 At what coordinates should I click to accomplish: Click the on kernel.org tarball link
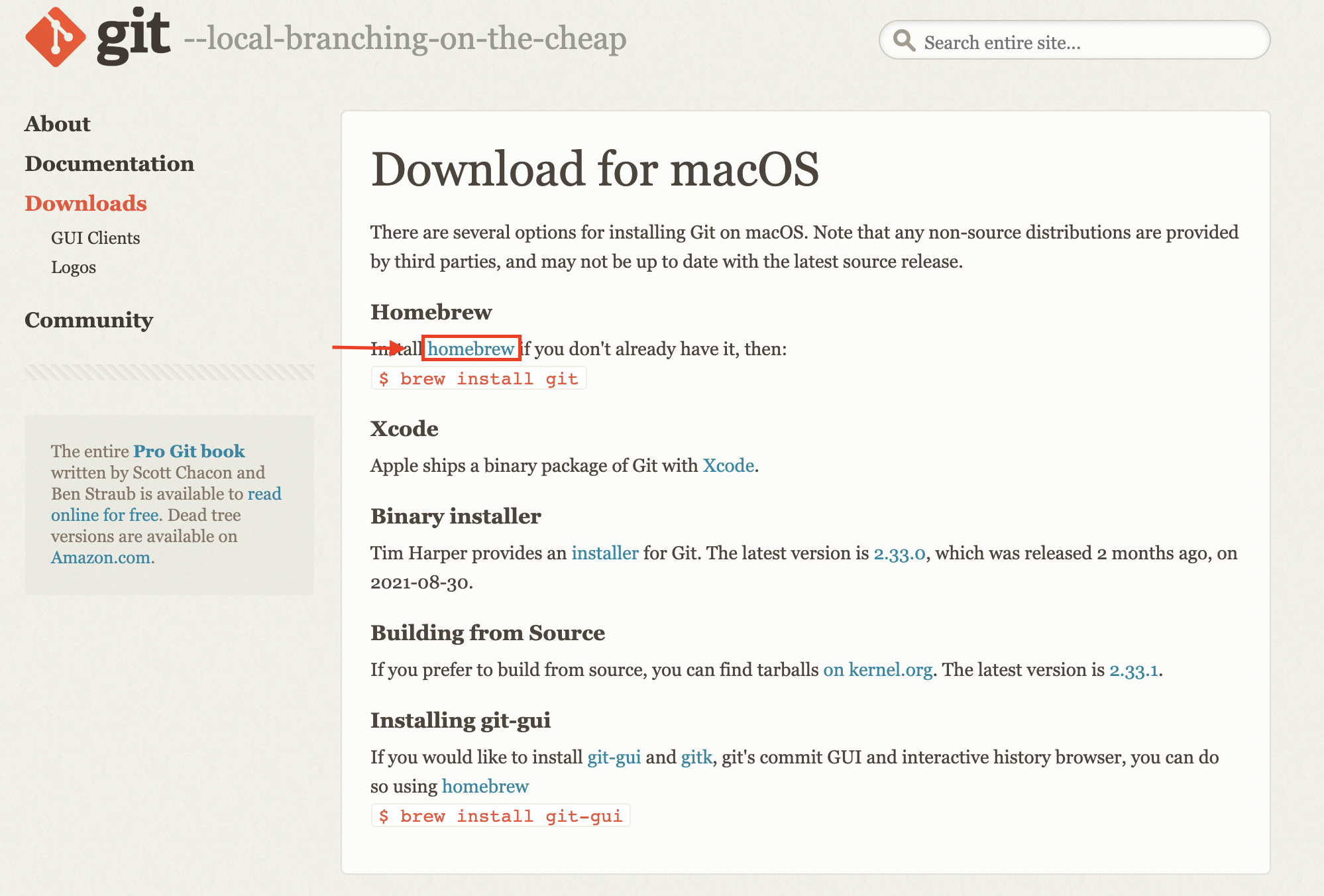(x=877, y=669)
